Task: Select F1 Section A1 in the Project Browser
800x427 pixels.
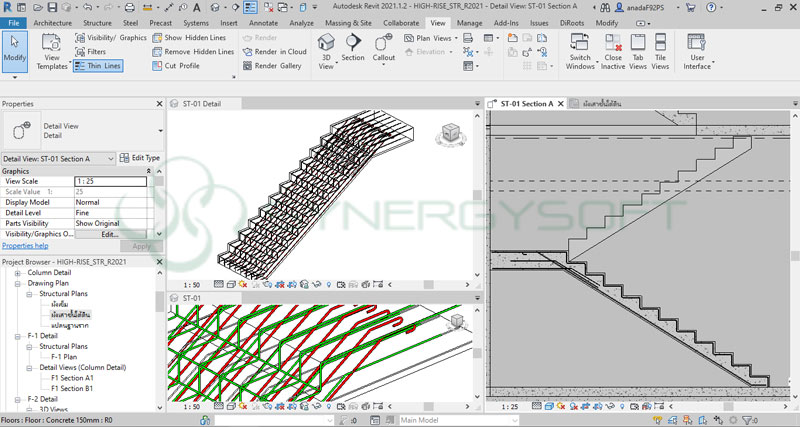Action: pyautogui.click(x=74, y=378)
